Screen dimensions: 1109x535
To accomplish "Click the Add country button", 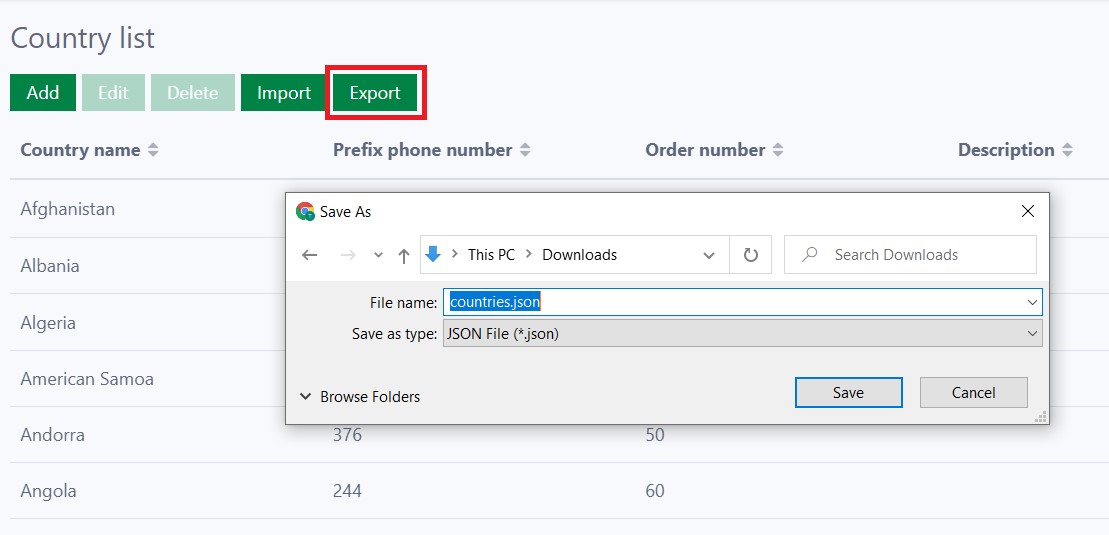I will click(43, 93).
